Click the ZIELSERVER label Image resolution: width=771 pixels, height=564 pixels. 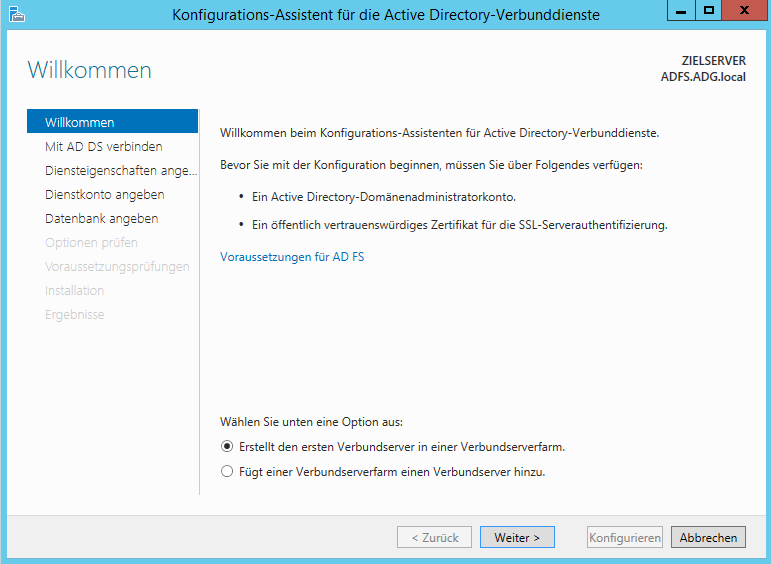[x=713, y=60]
